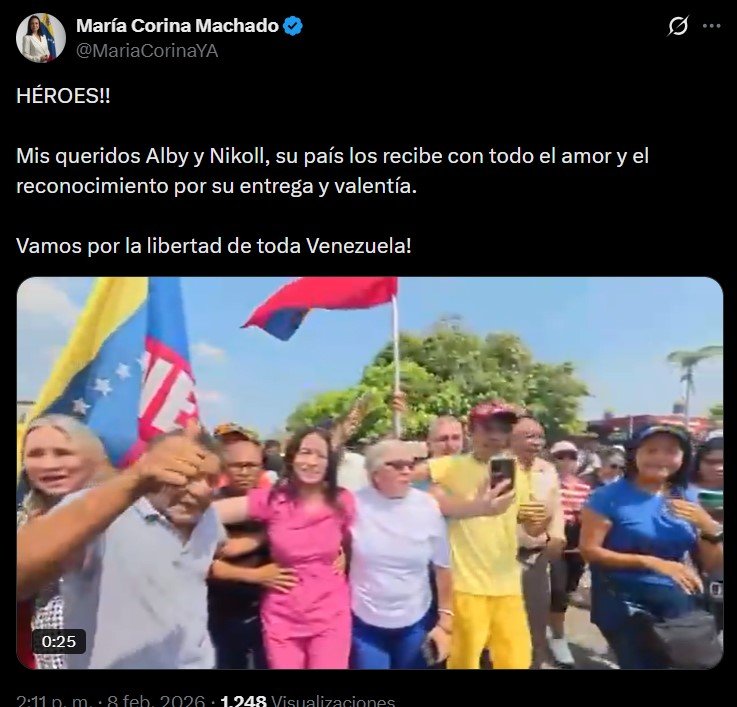Click the line ending valentía
Viewport: 737px width, 707px height.
216,186
